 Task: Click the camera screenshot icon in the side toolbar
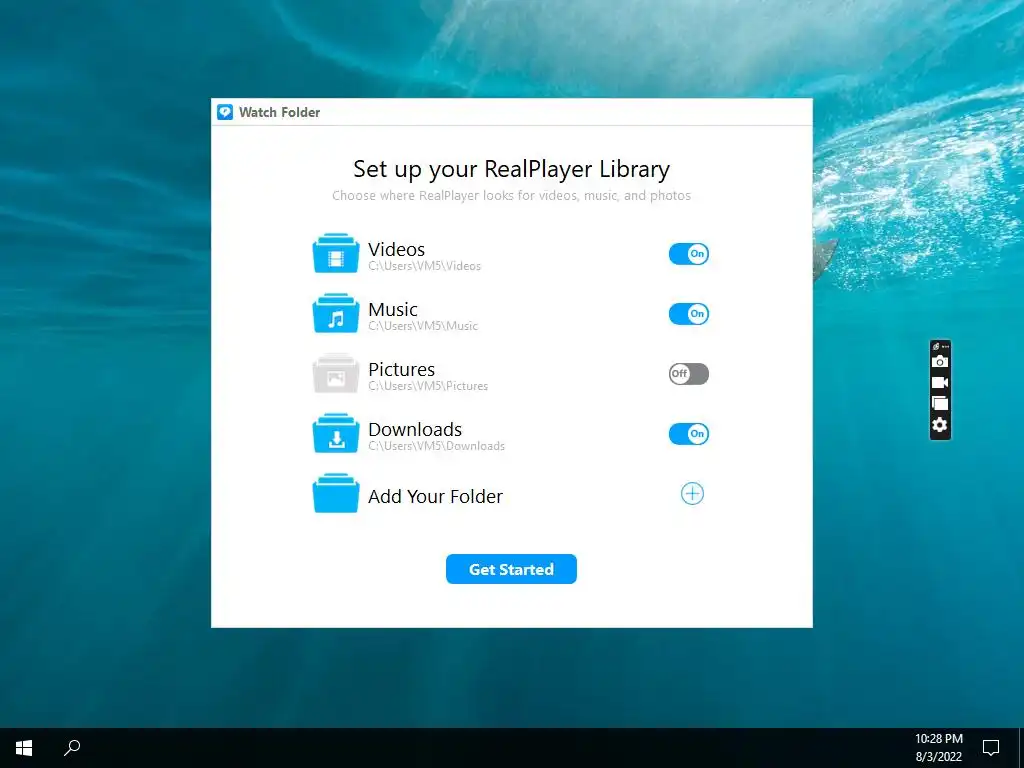[940, 361]
